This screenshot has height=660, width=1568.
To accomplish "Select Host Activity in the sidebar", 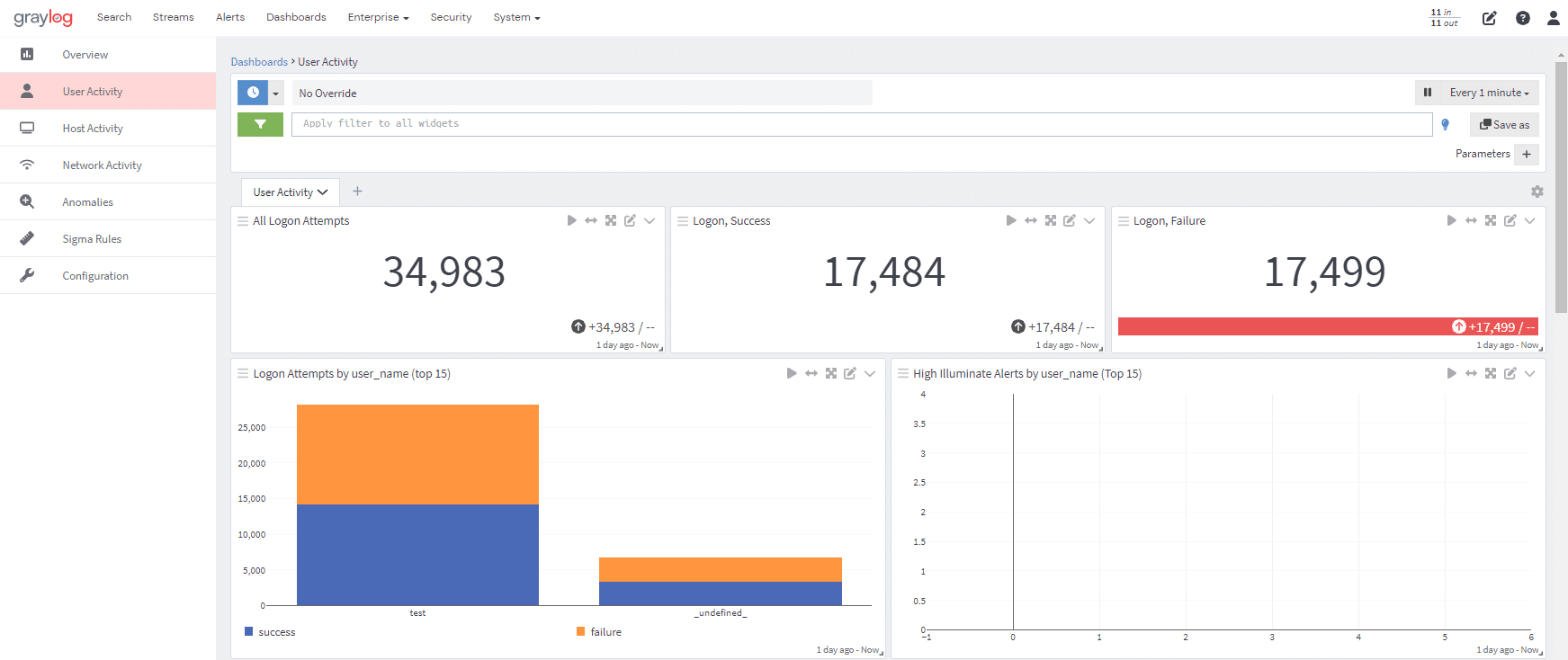I will (x=93, y=129).
